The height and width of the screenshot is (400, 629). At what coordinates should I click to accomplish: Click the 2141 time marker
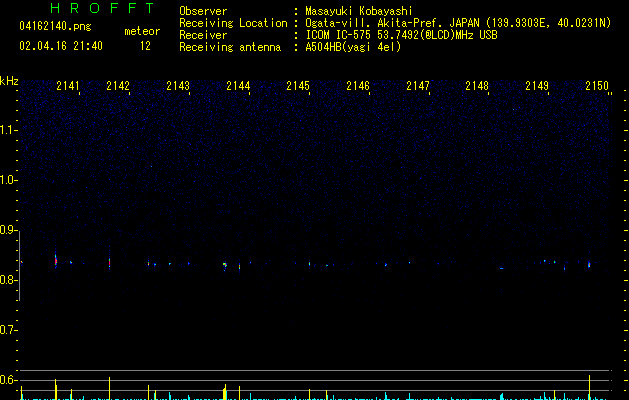tap(68, 86)
